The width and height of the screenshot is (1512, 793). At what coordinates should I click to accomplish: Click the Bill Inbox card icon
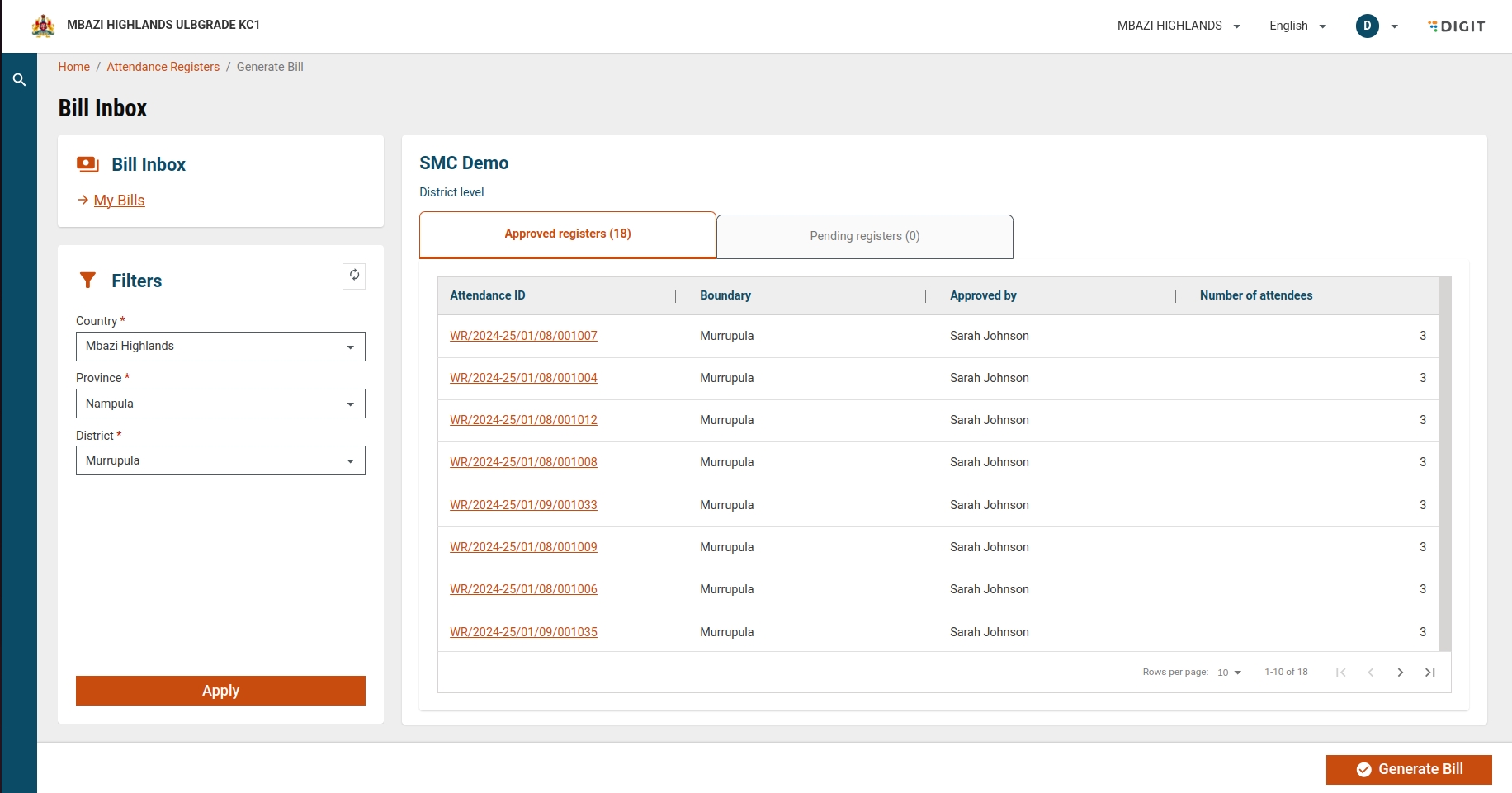point(87,164)
